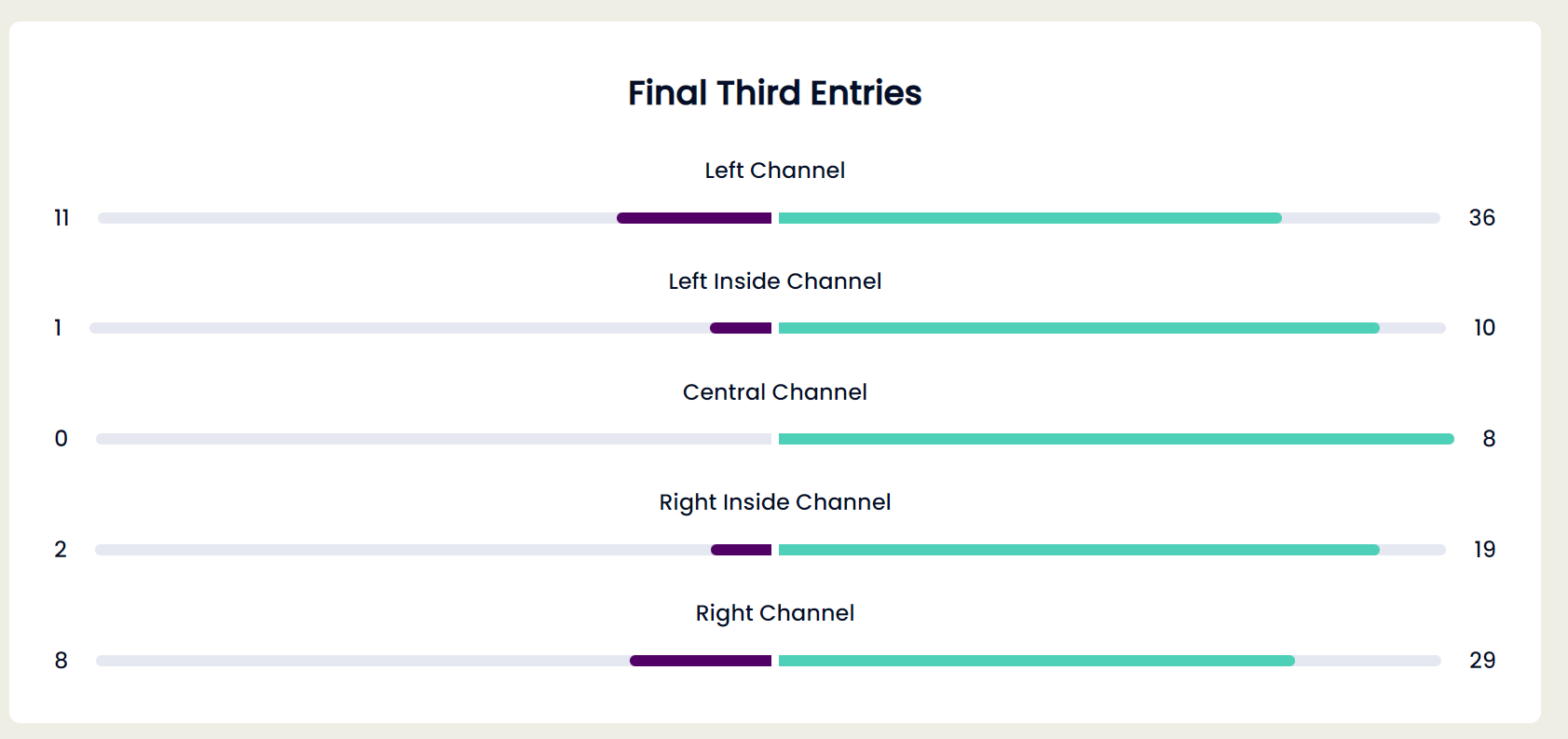Click the Left Channel value 11

coord(61,218)
